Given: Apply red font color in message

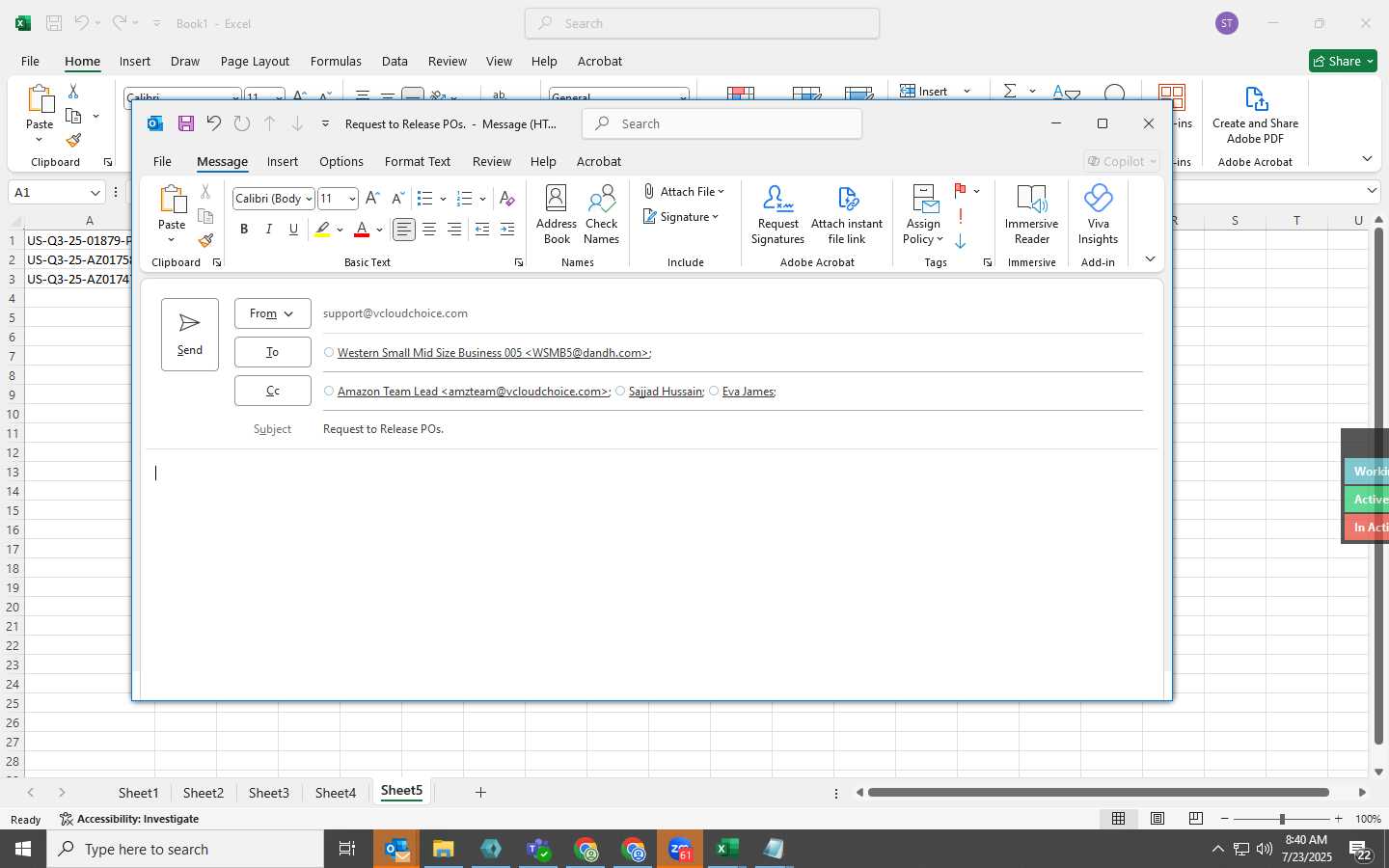Looking at the screenshot, I should coord(362,230).
